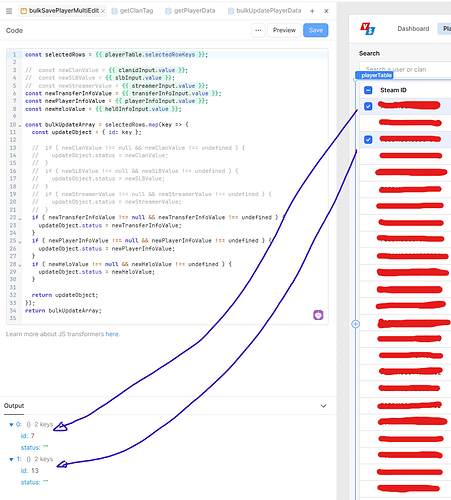
Task: Close the code editor panel
Action: point(326,11)
